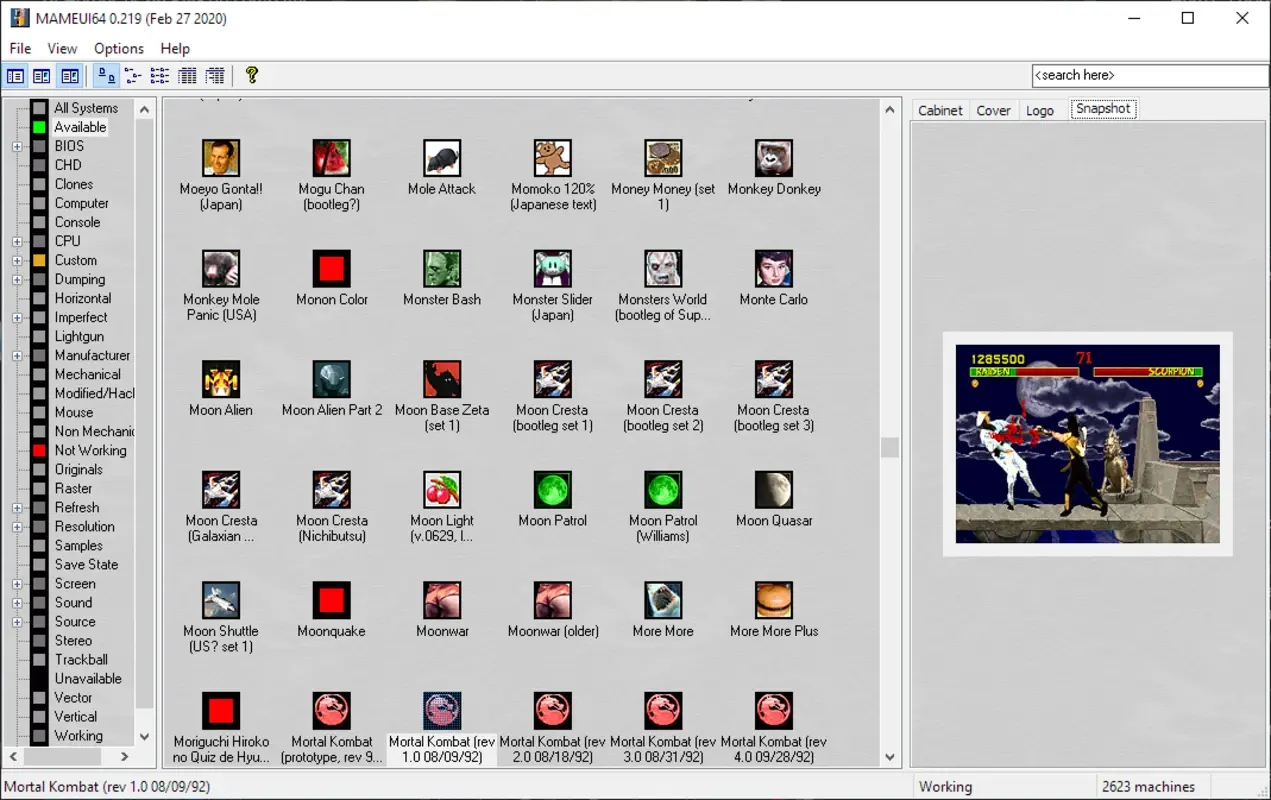Select the Mole Attack game icon
Viewport: 1271px width, 800px height.
pos(441,157)
